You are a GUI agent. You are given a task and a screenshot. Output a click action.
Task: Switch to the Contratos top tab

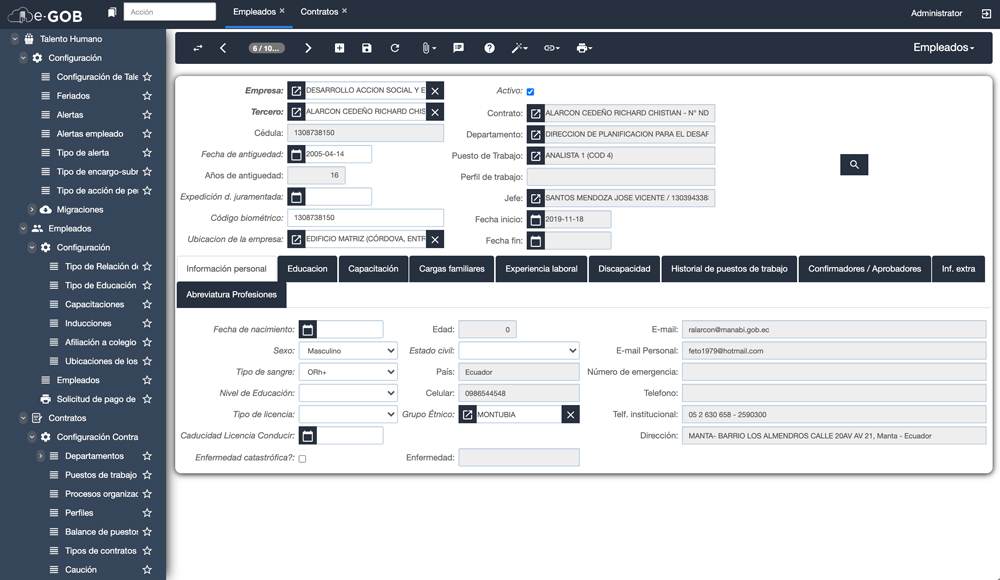pyautogui.click(x=319, y=11)
